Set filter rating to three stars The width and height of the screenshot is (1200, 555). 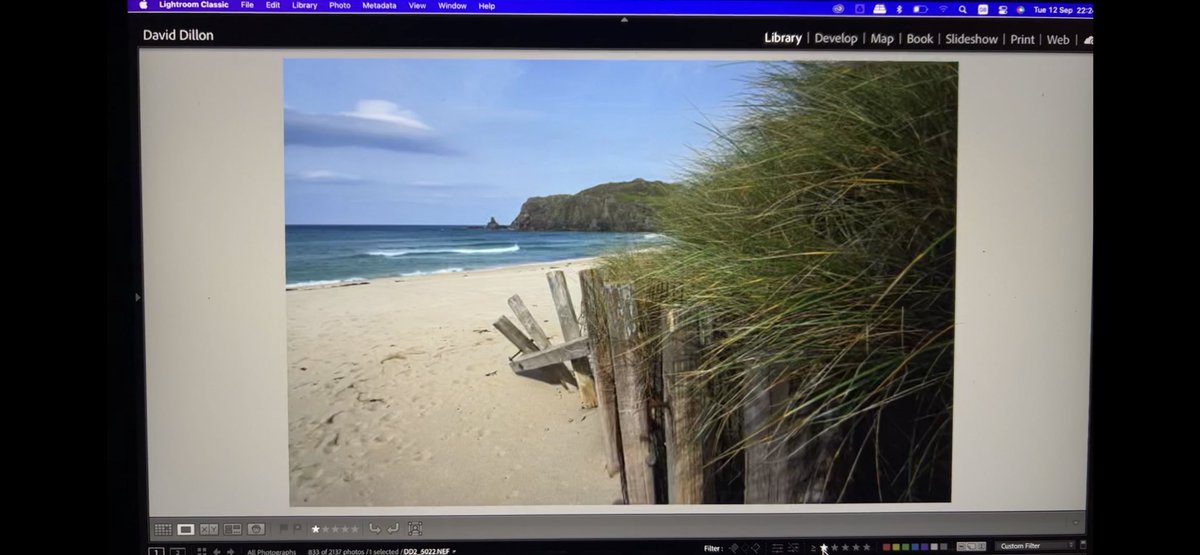coord(845,548)
